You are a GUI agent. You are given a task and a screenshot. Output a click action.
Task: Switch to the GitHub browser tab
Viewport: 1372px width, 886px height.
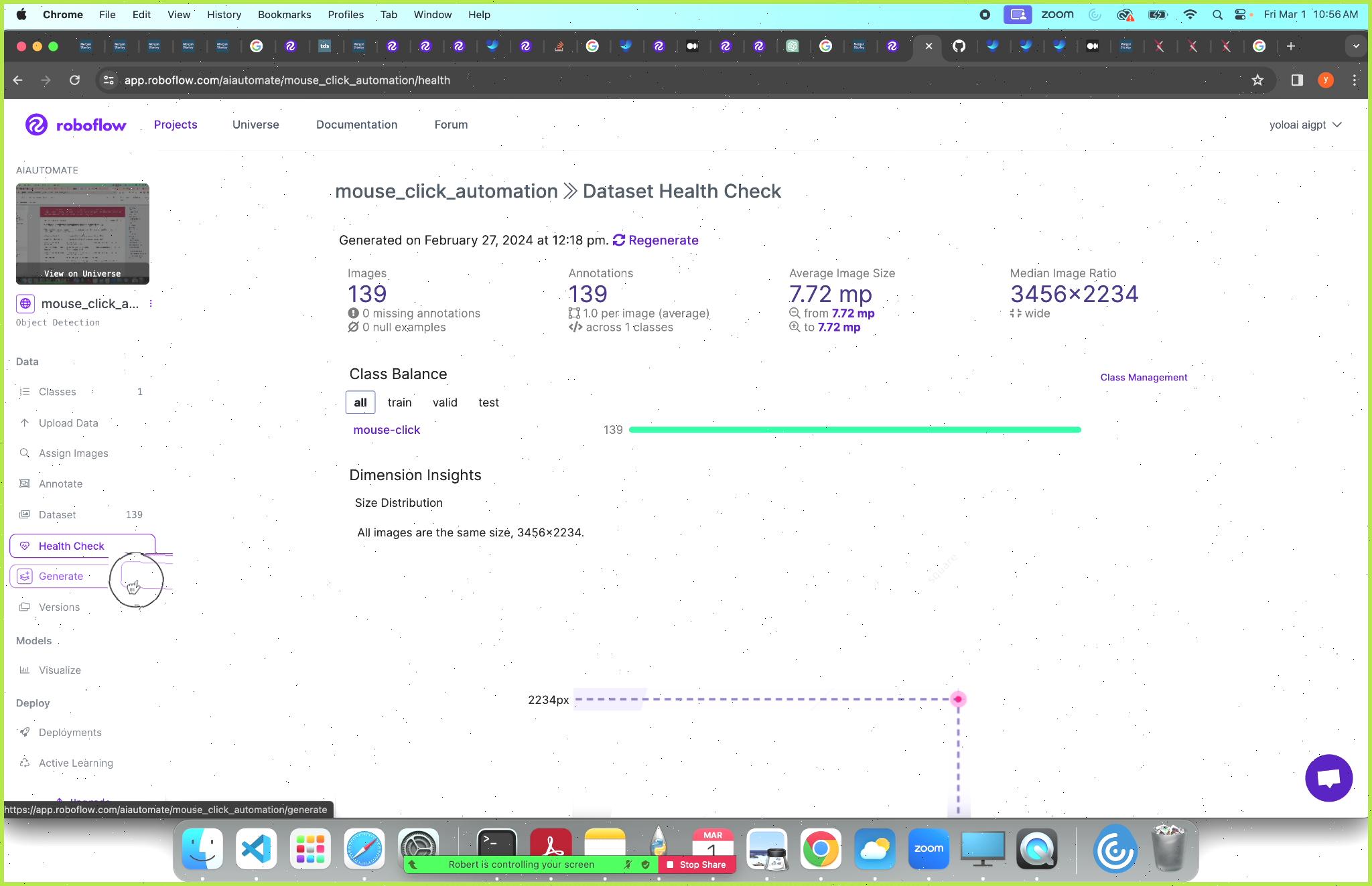click(959, 46)
